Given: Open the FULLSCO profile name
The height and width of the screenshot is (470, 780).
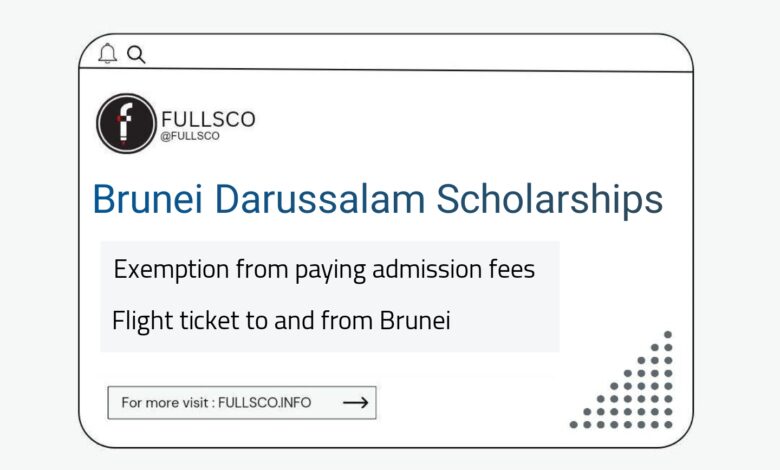Looking at the screenshot, I should 208,119.
